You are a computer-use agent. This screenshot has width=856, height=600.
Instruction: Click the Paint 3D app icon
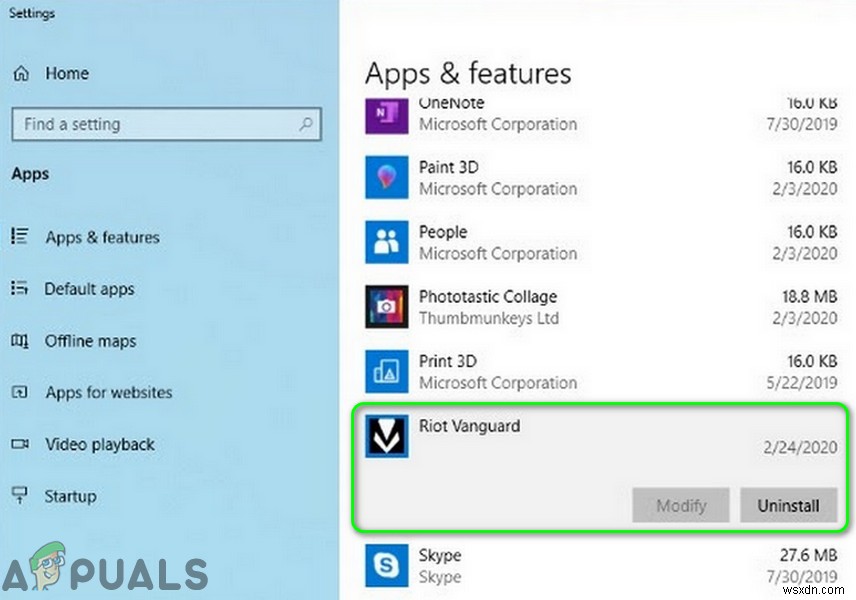click(386, 177)
